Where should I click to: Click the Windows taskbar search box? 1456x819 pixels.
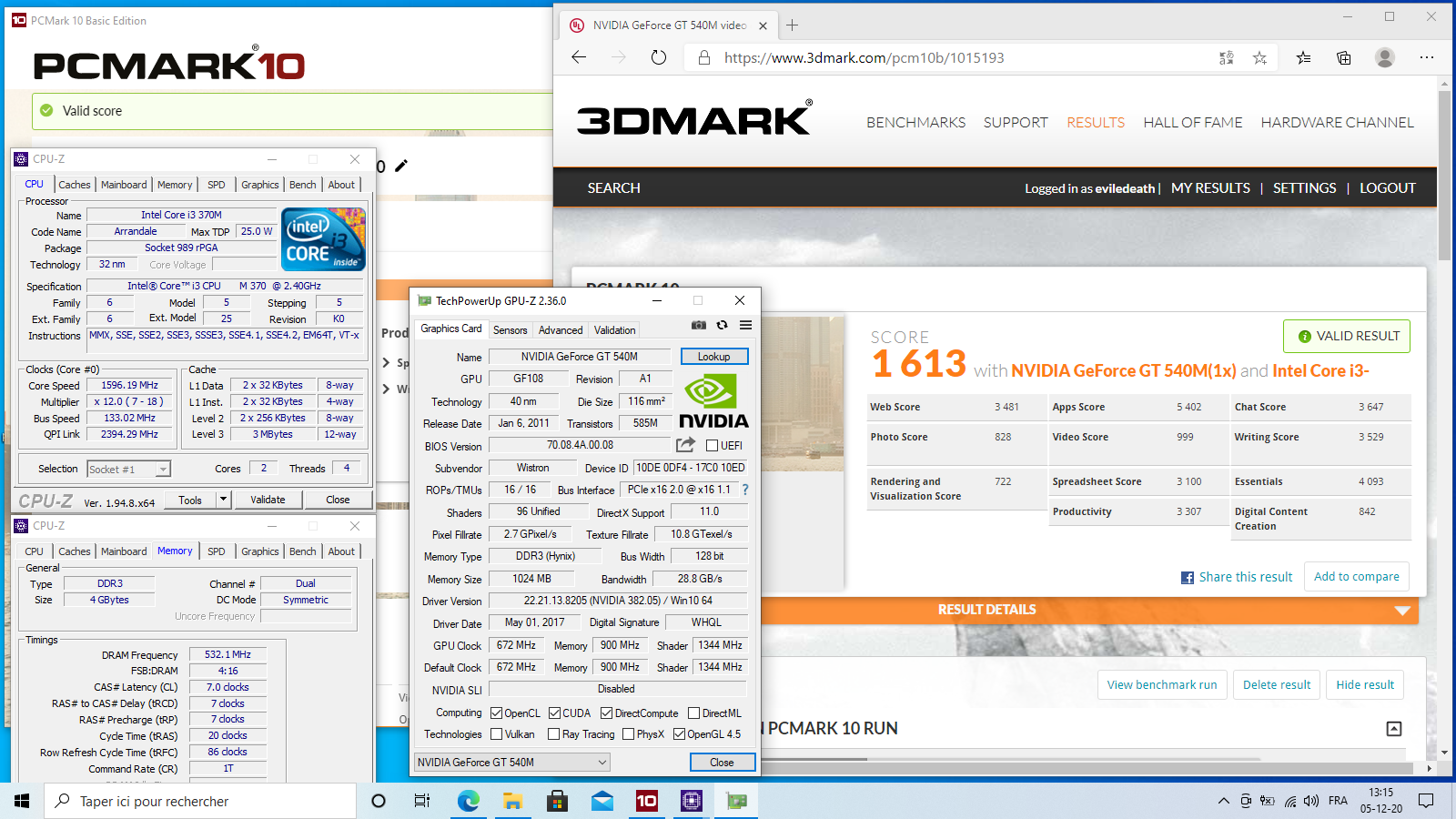click(200, 801)
